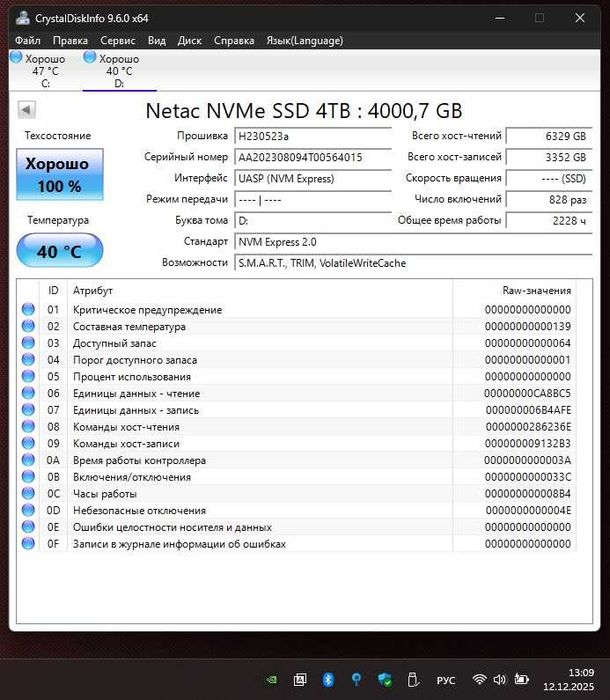Click the power on count 828 раз
The width and height of the screenshot is (610, 700).
(x=549, y=200)
